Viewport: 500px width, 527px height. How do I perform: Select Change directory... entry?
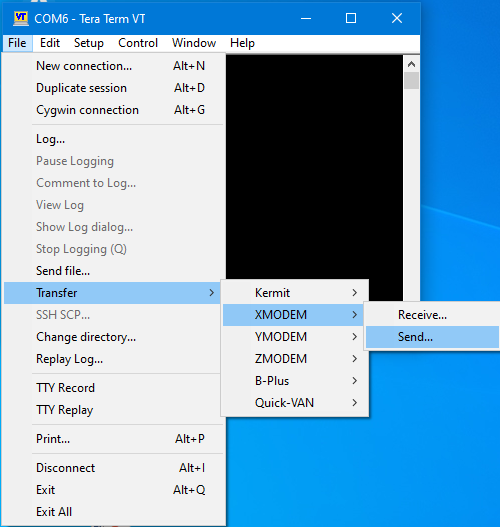(x=114, y=337)
